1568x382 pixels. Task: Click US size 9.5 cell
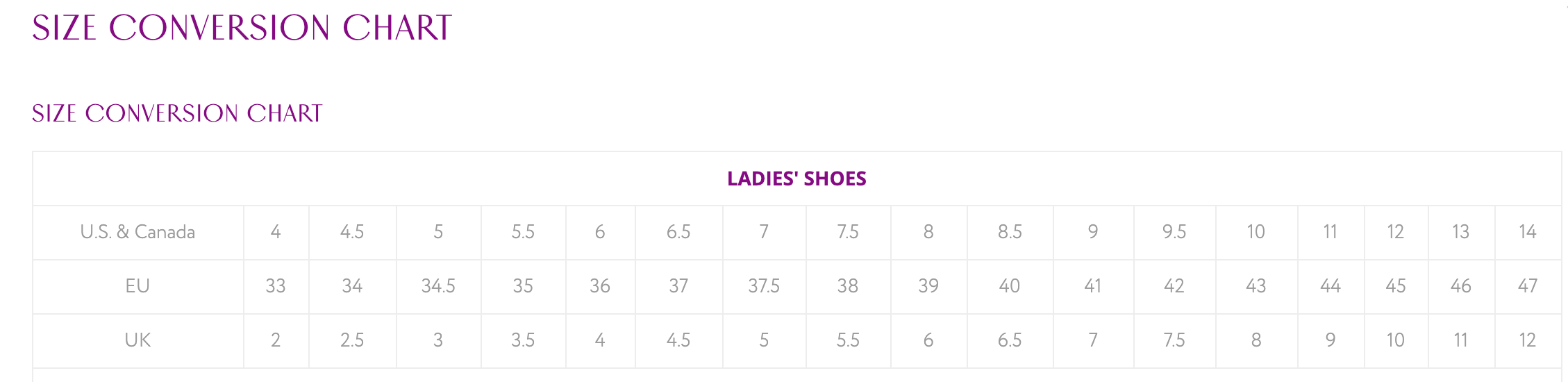(x=1174, y=232)
